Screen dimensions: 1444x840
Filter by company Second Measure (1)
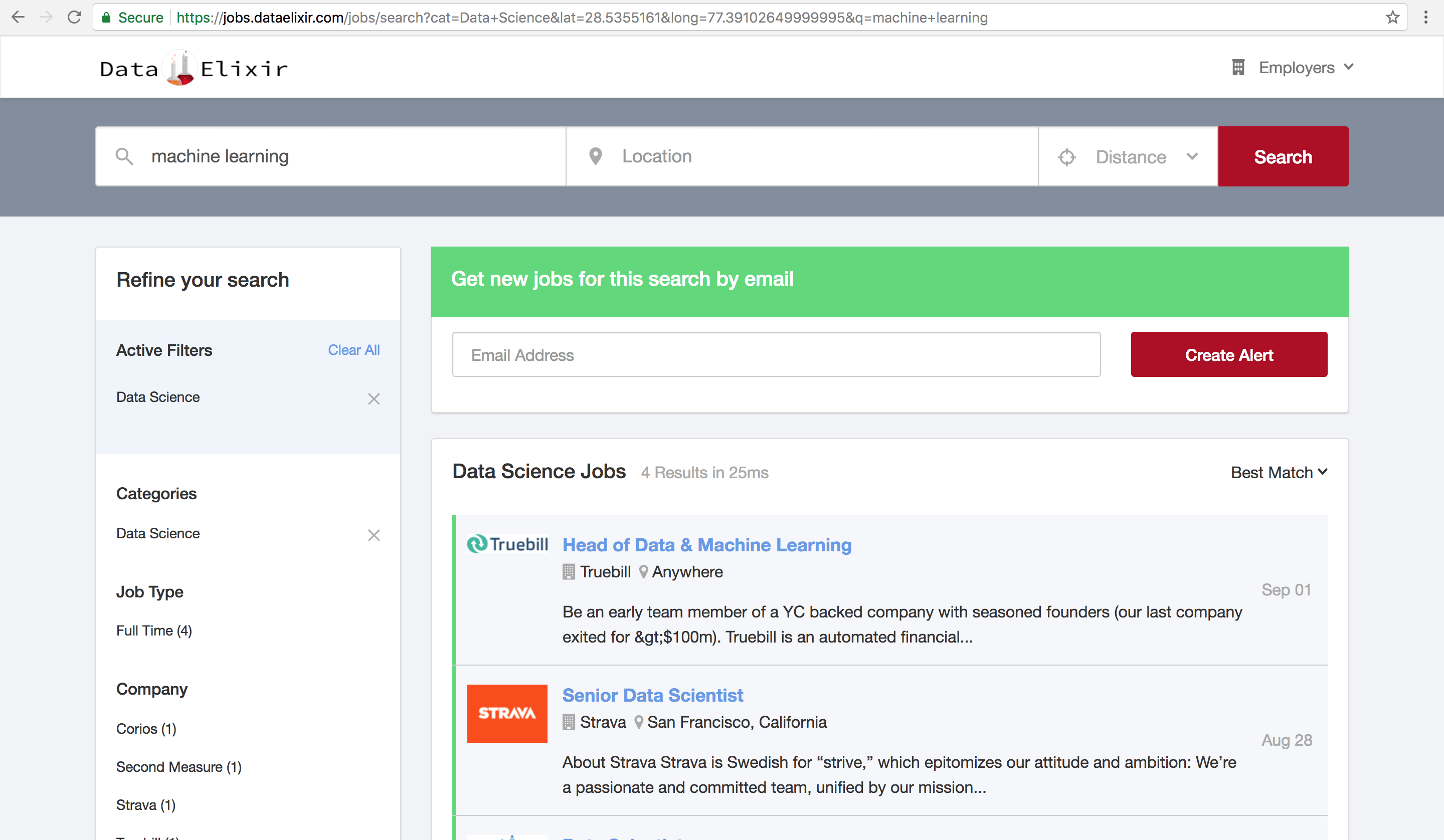click(179, 767)
